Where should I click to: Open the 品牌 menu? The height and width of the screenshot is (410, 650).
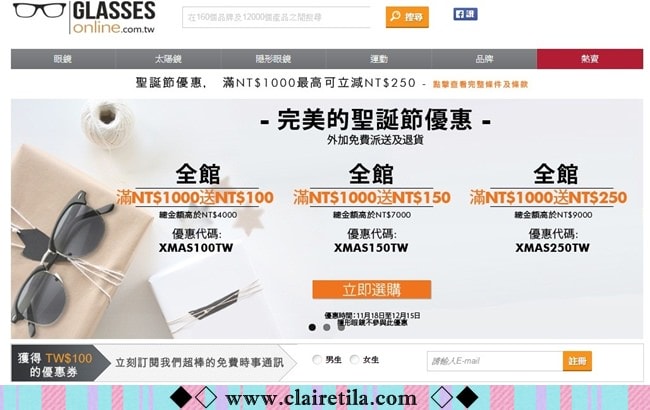[484, 59]
